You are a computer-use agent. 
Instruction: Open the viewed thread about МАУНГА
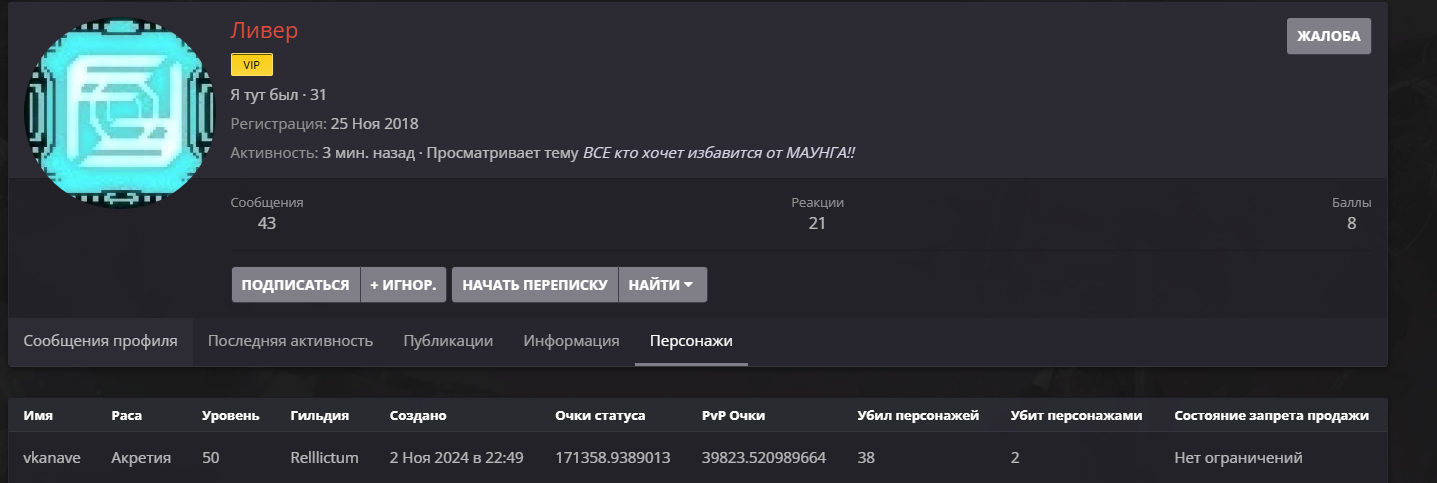coord(719,153)
